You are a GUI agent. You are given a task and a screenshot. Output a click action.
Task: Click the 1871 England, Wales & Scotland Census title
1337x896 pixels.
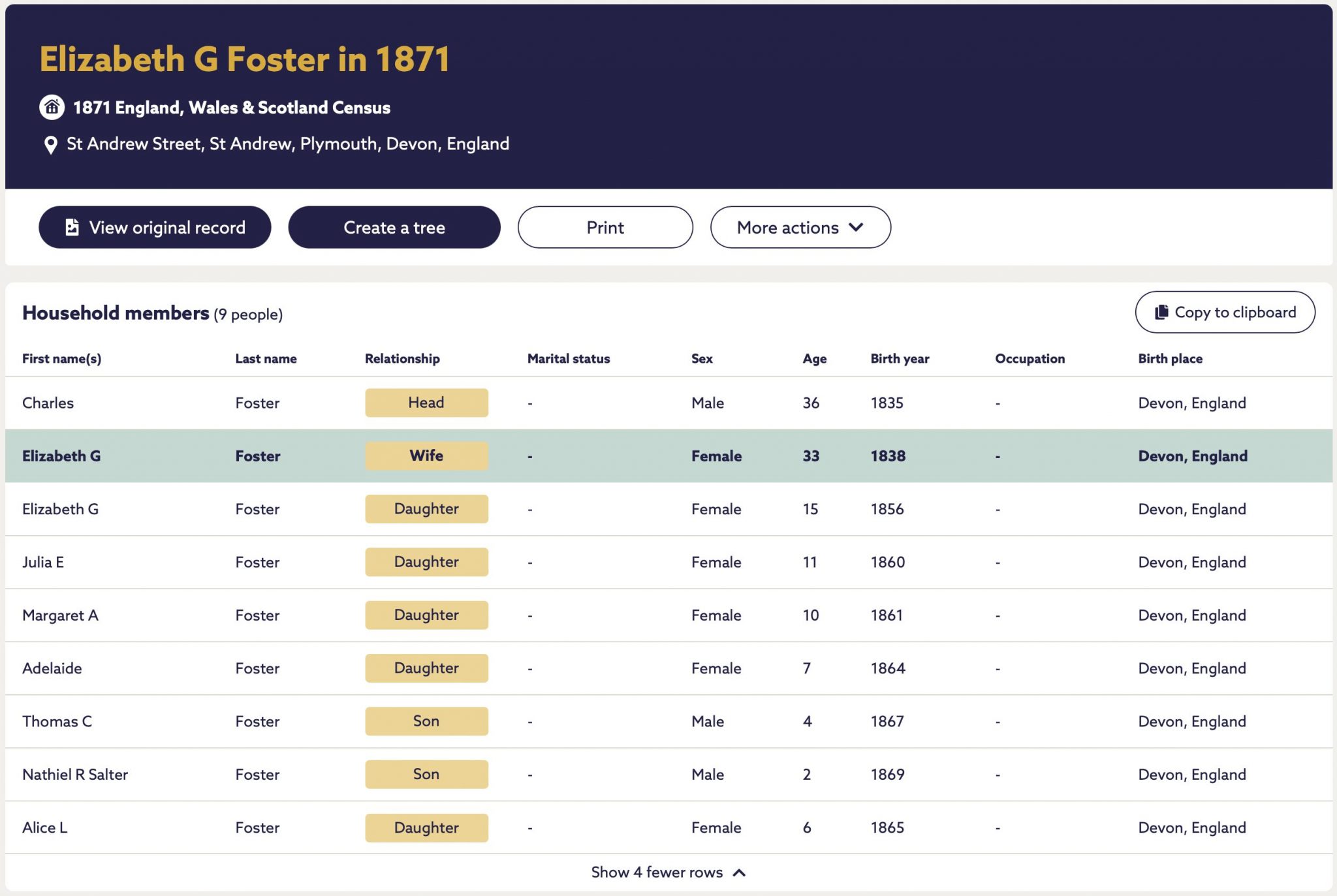[x=232, y=108]
